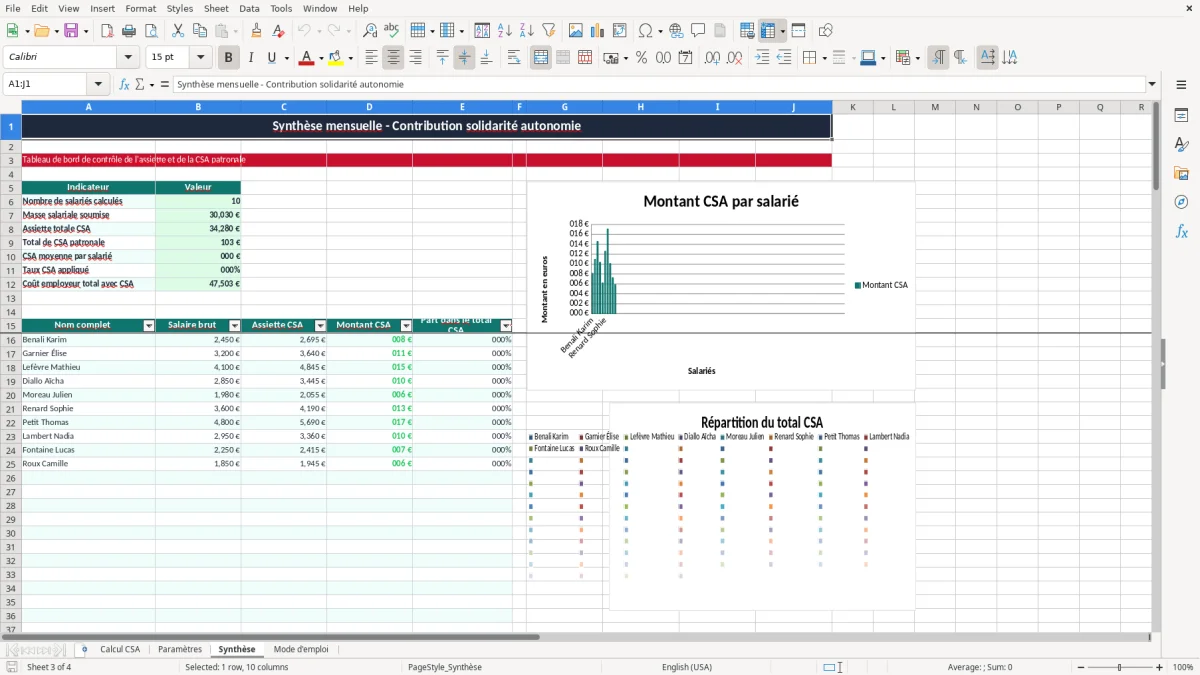This screenshot has width=1200, height=675.
Task: Open filter dropdown for Montant CSA
Action: [406, 326]
